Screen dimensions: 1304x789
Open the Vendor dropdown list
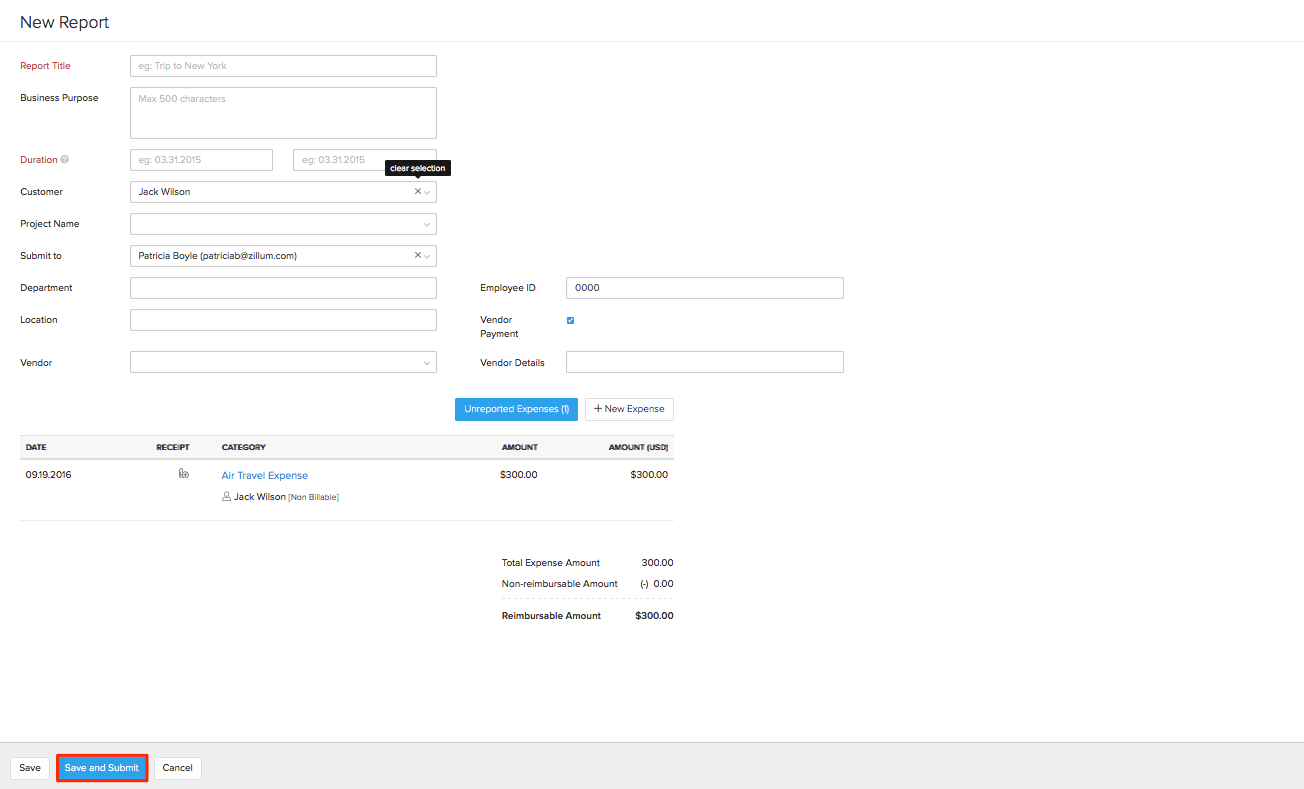point(426,362)
